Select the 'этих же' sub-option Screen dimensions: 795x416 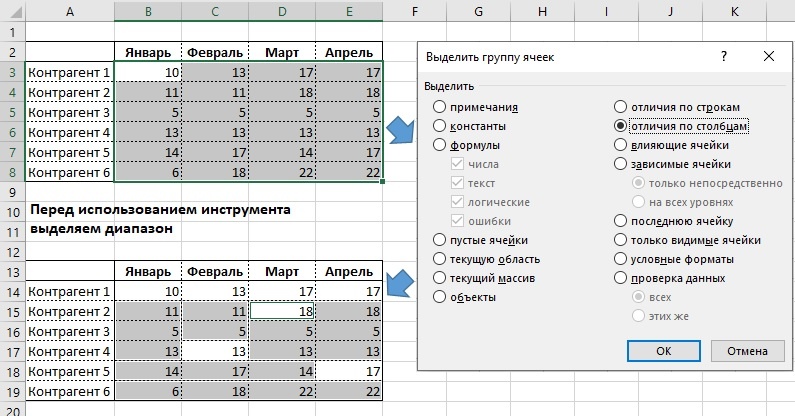click(x=638, y=316)
